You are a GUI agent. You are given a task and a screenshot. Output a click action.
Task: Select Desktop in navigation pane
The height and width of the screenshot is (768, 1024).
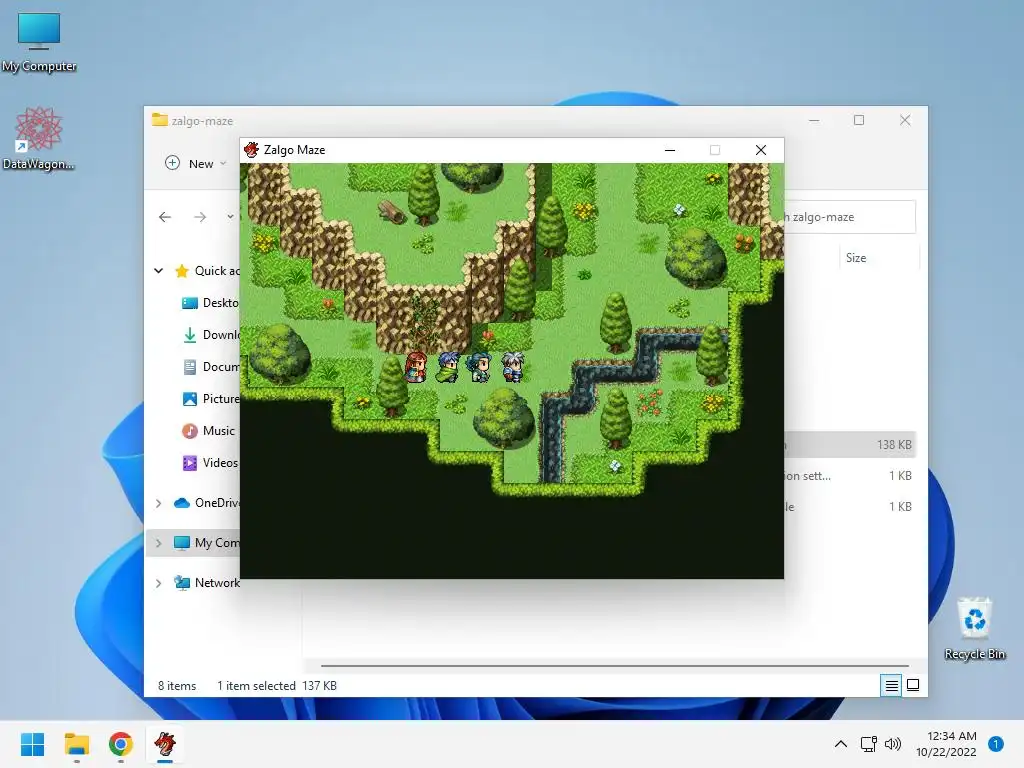210,302
